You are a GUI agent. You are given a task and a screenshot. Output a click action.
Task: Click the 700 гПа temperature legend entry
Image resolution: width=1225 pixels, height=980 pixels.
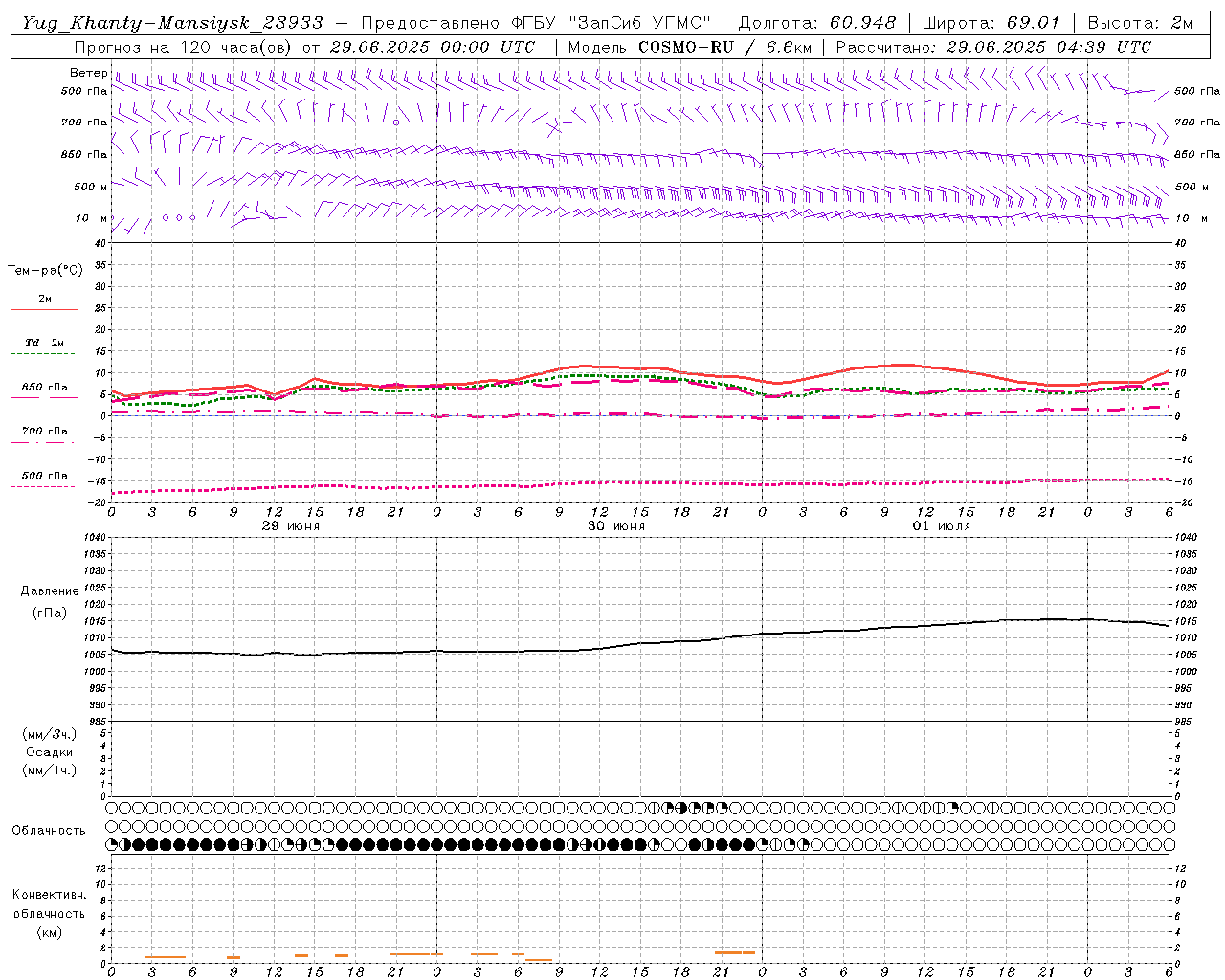[44, 431]
